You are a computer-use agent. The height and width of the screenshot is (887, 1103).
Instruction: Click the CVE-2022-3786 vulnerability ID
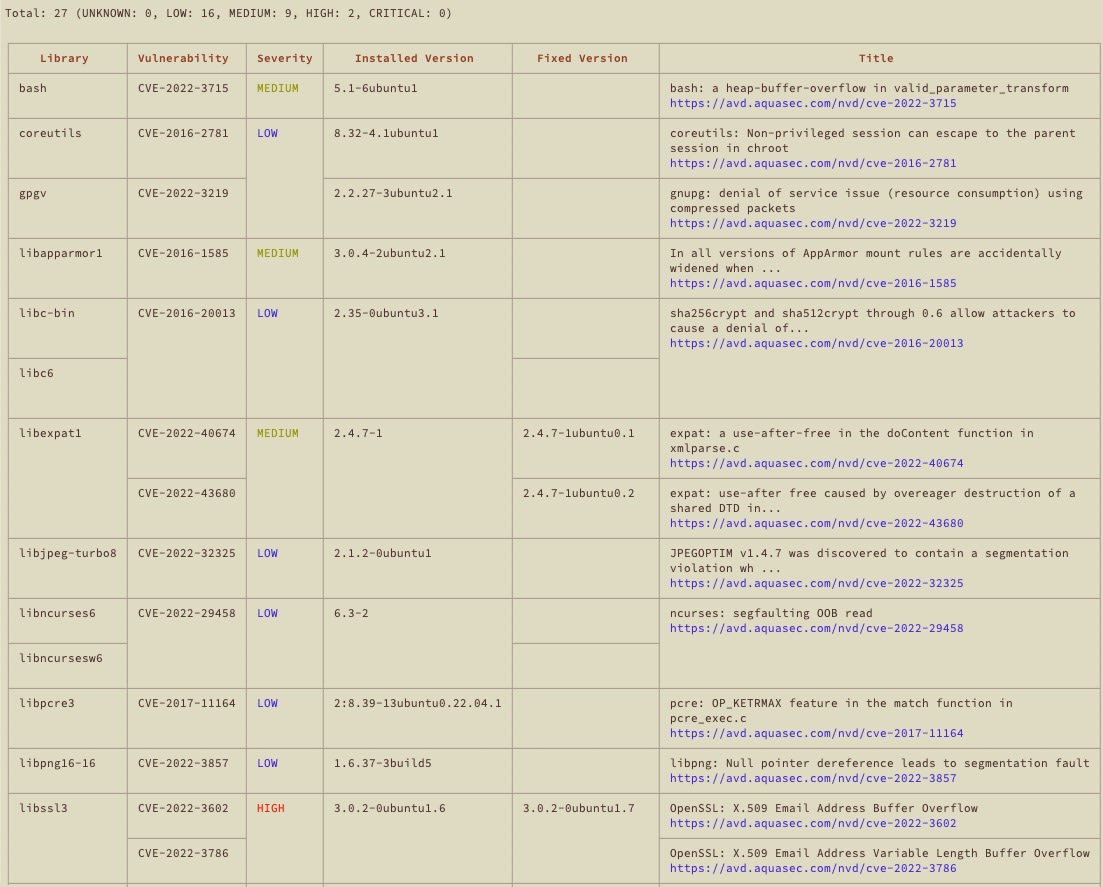coord(183,853)
